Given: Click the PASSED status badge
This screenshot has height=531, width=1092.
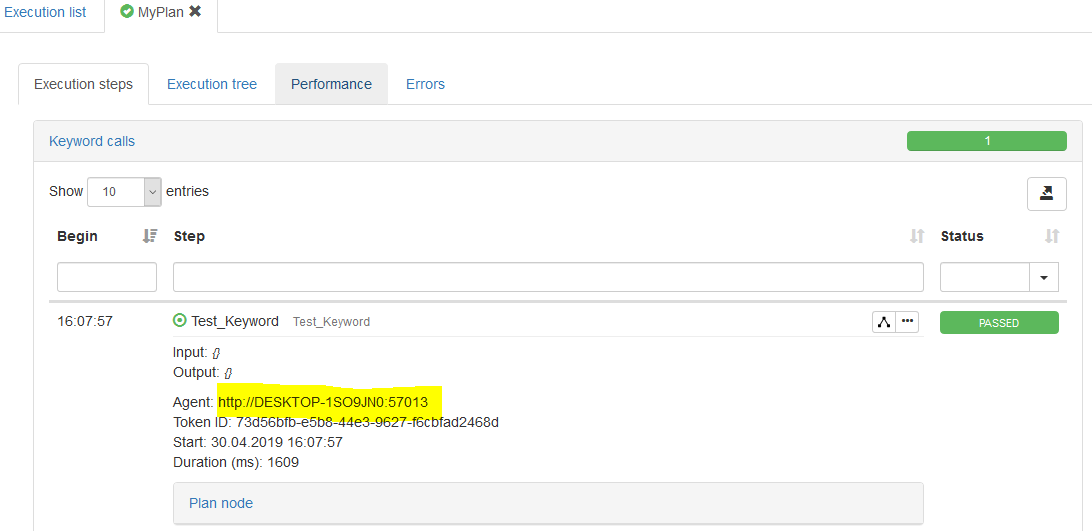Looking at the screenshot, I should tap(999, 323).
